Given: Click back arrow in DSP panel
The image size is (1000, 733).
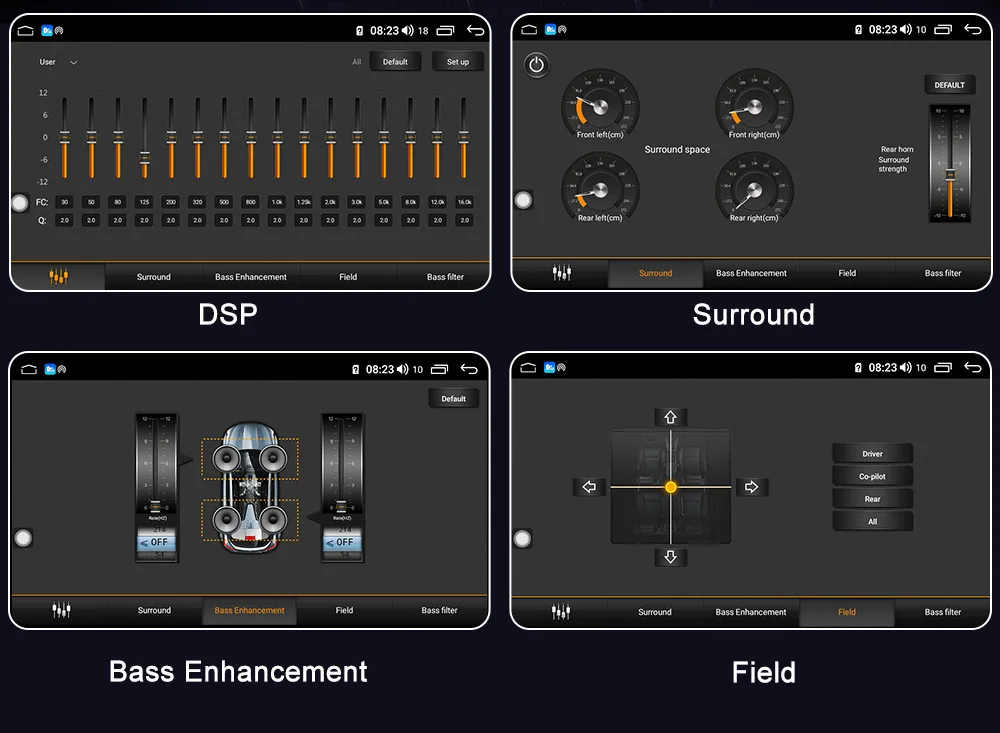Looking at the screenshot, I should point(475,30).
